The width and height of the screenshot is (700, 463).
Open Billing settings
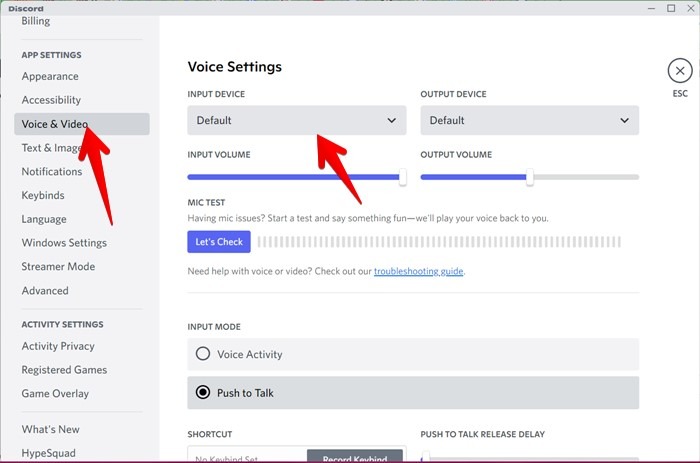tap(36, 21)
